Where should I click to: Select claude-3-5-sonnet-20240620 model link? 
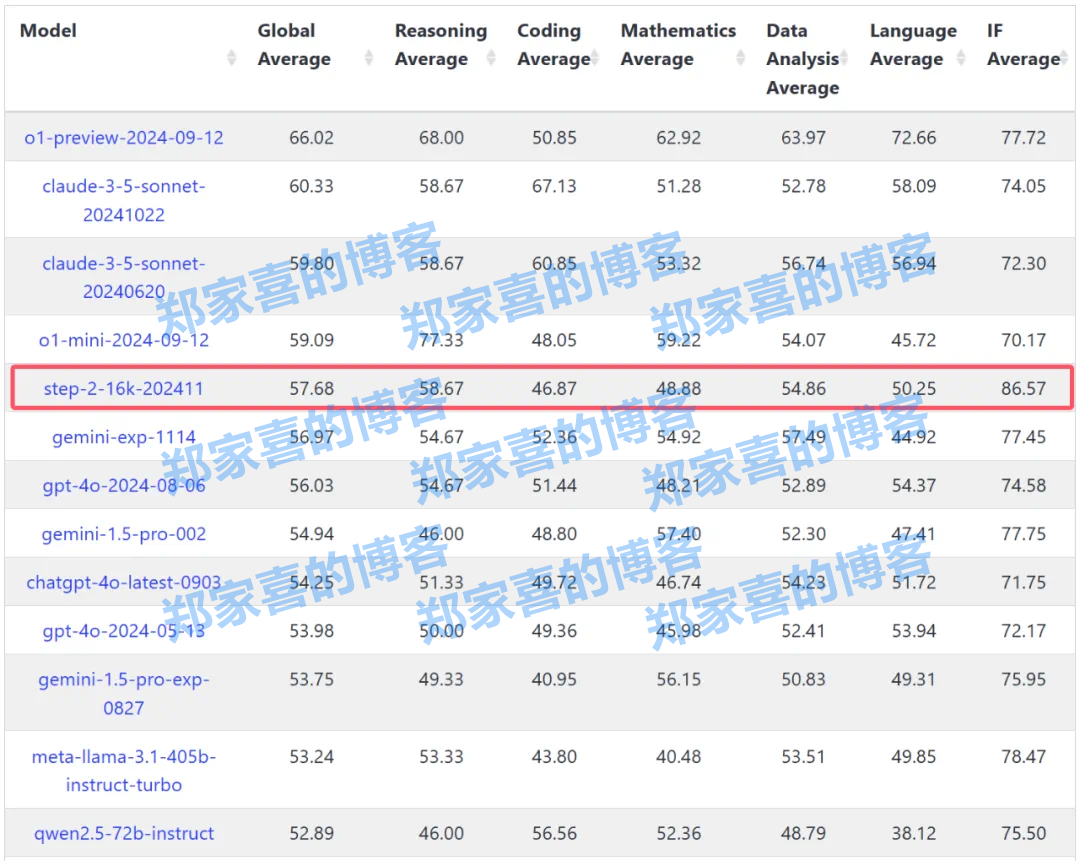tap(124, 277)
